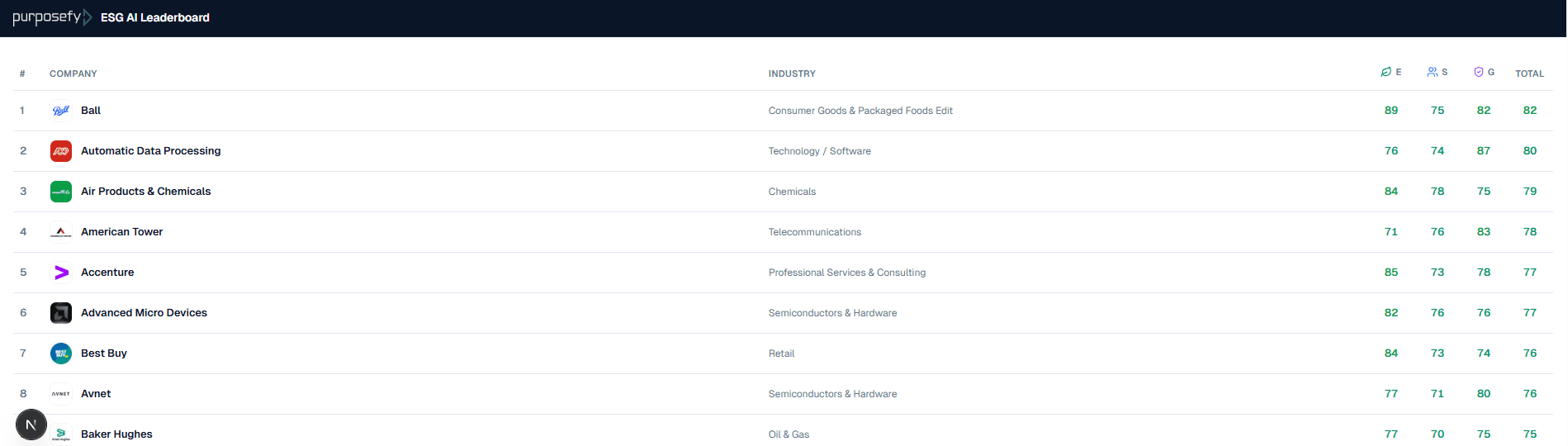Click the Oil & Gas industry cell
This screenshot has height=446, width=1568.
789,434
